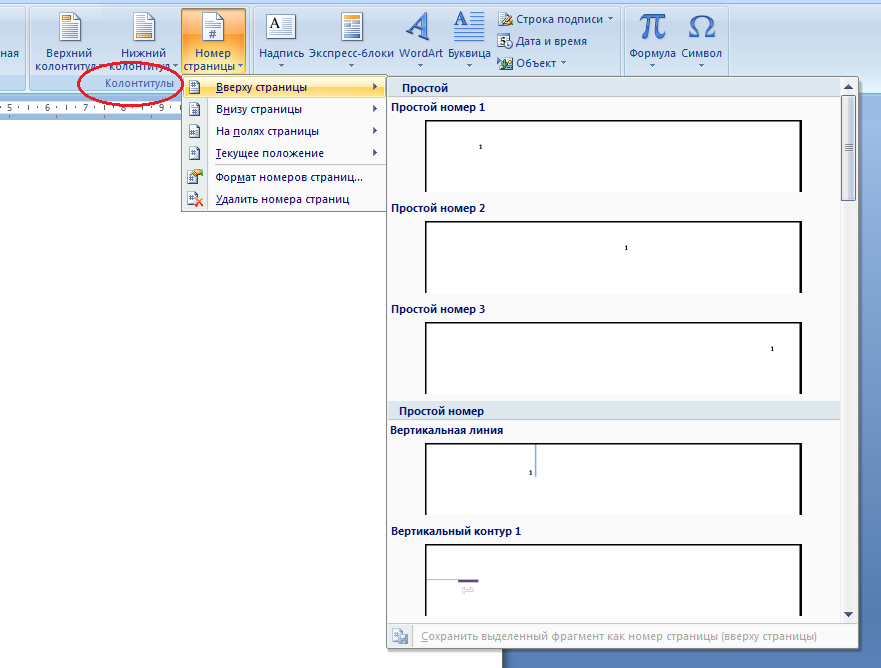
Task: Click the gallery scrollbar down arrow
Action: [x=848, y=614]
